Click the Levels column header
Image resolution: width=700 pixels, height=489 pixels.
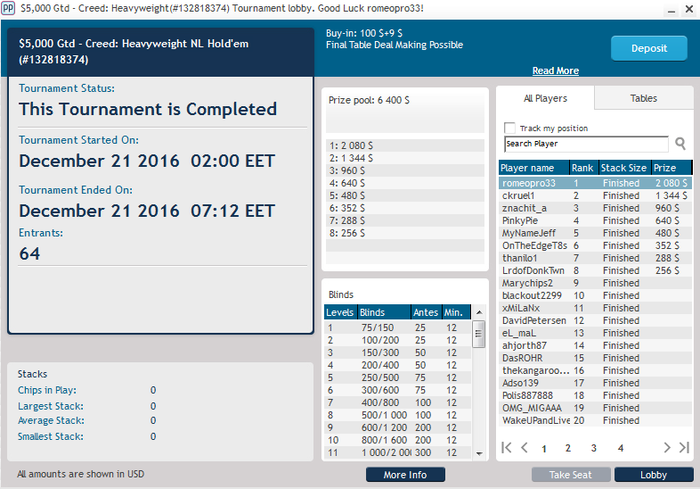point(340,312)
